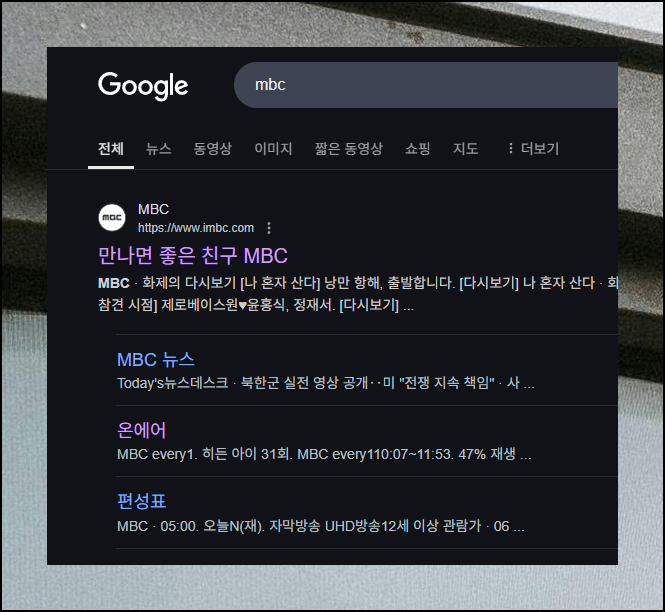
Task: Click the https://www.imbc.com URL text
Action: [196, 228]
